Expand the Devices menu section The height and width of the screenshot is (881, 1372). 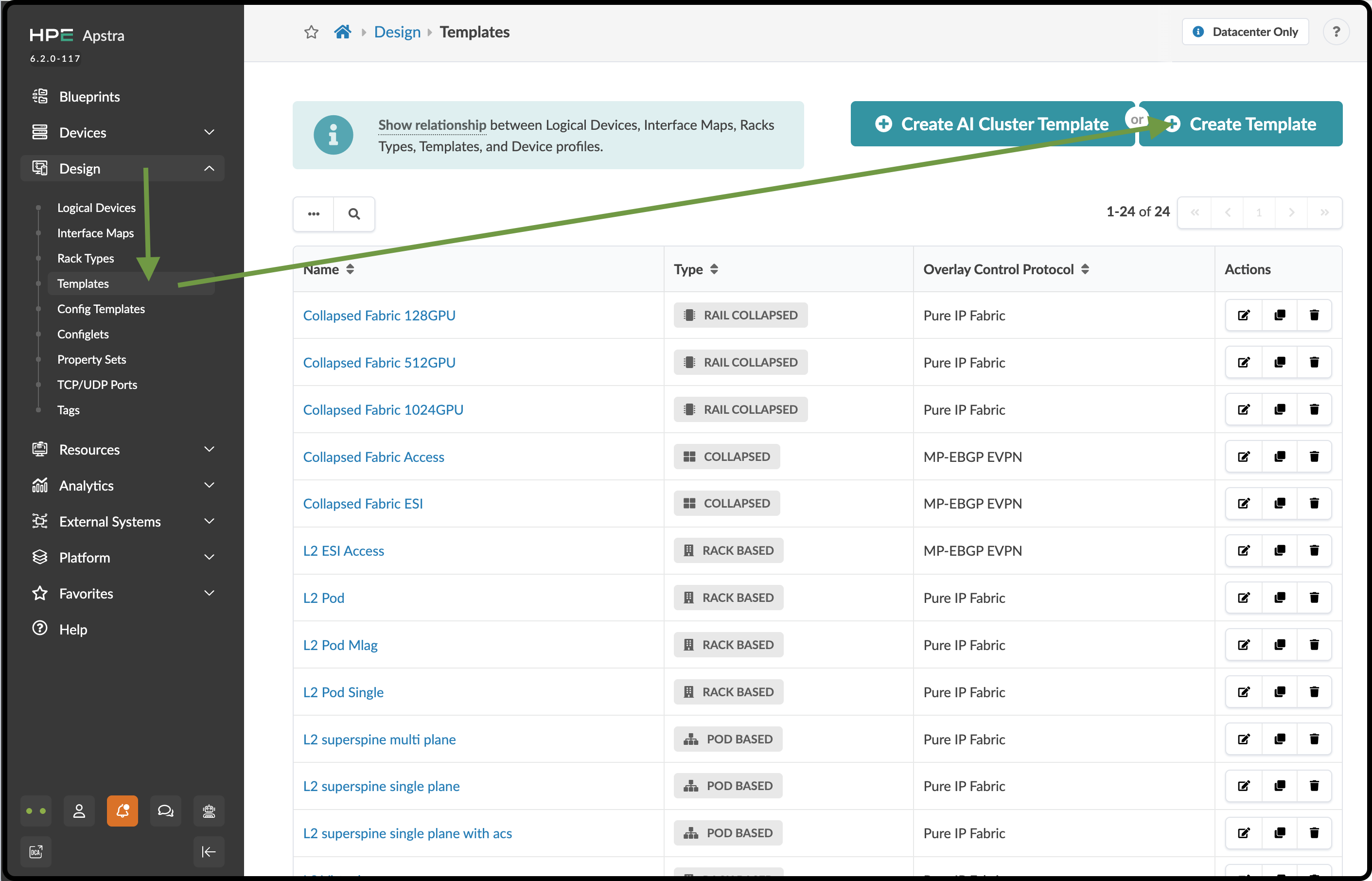coord(123,133)
